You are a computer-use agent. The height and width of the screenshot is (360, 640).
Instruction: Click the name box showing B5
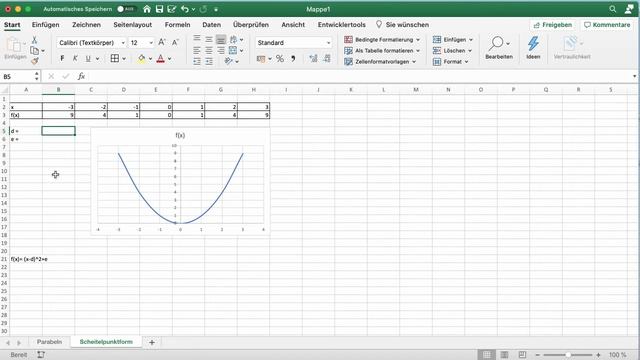coord(19,76)
